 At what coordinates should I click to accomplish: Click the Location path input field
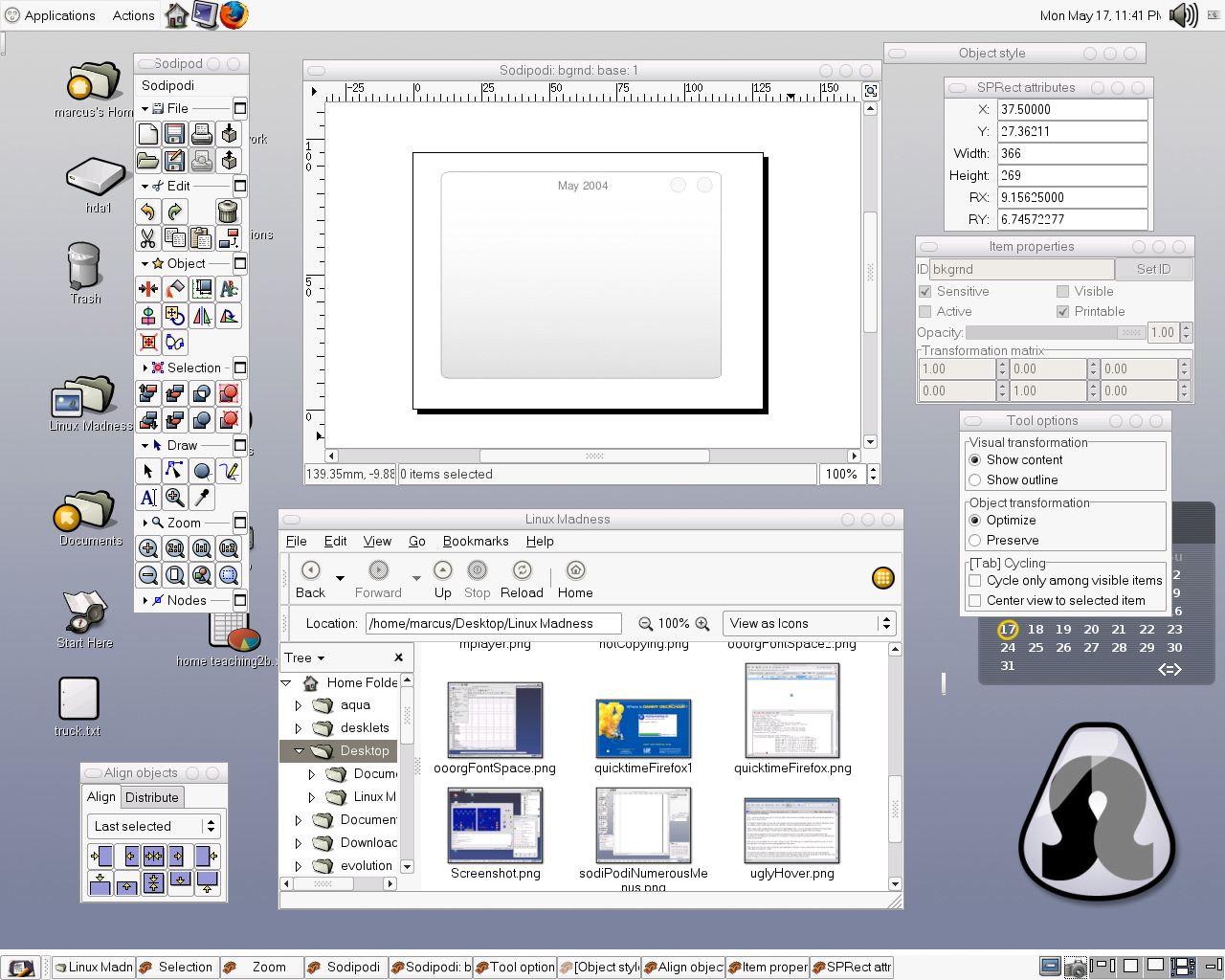pos(494,624)
